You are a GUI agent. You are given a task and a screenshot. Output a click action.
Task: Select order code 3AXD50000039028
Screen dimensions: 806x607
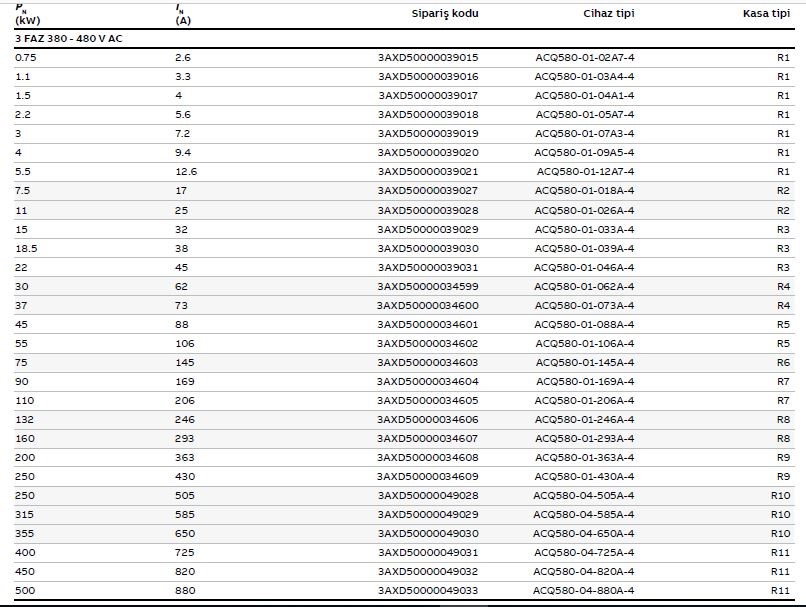click(428, 211)
